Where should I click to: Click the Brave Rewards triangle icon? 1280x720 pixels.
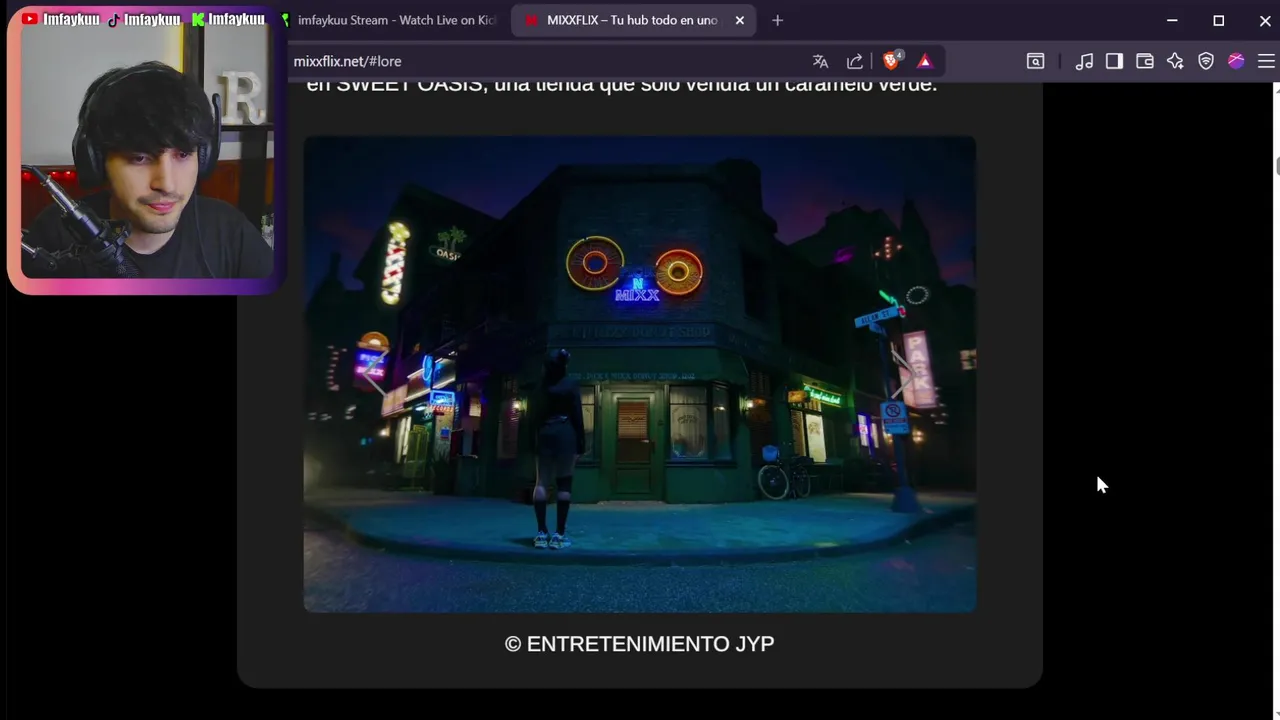[924, 61]
